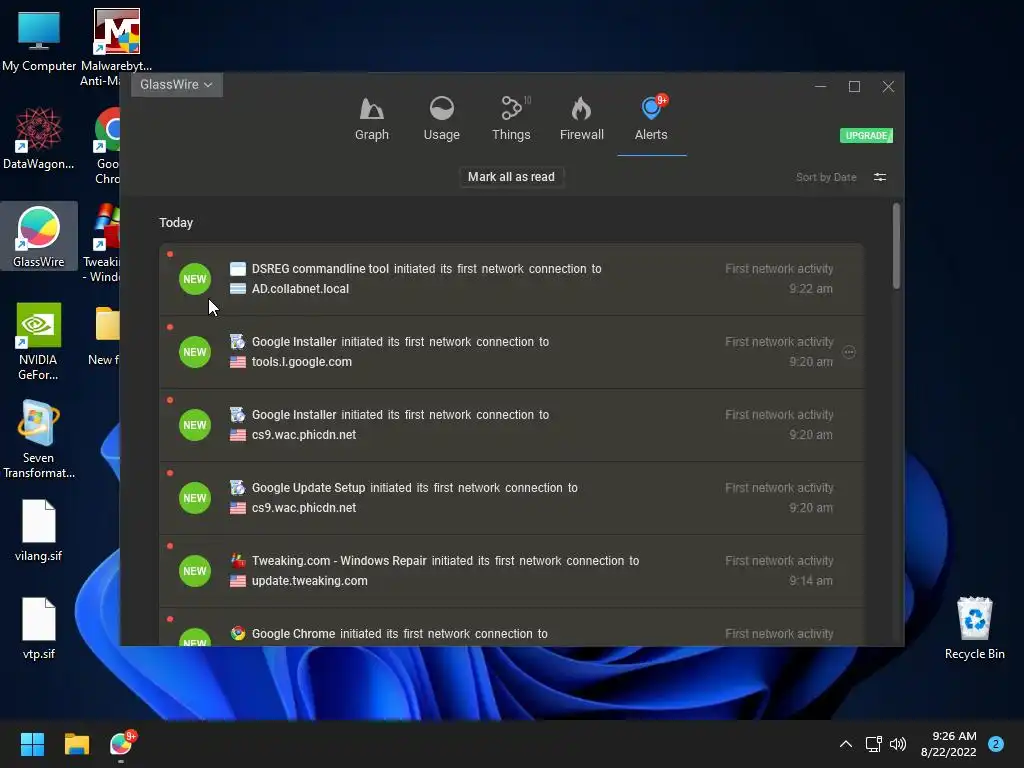Open Windows Start menu
The width and height of the screenshot is (1024, 768).
coord(32,744)
